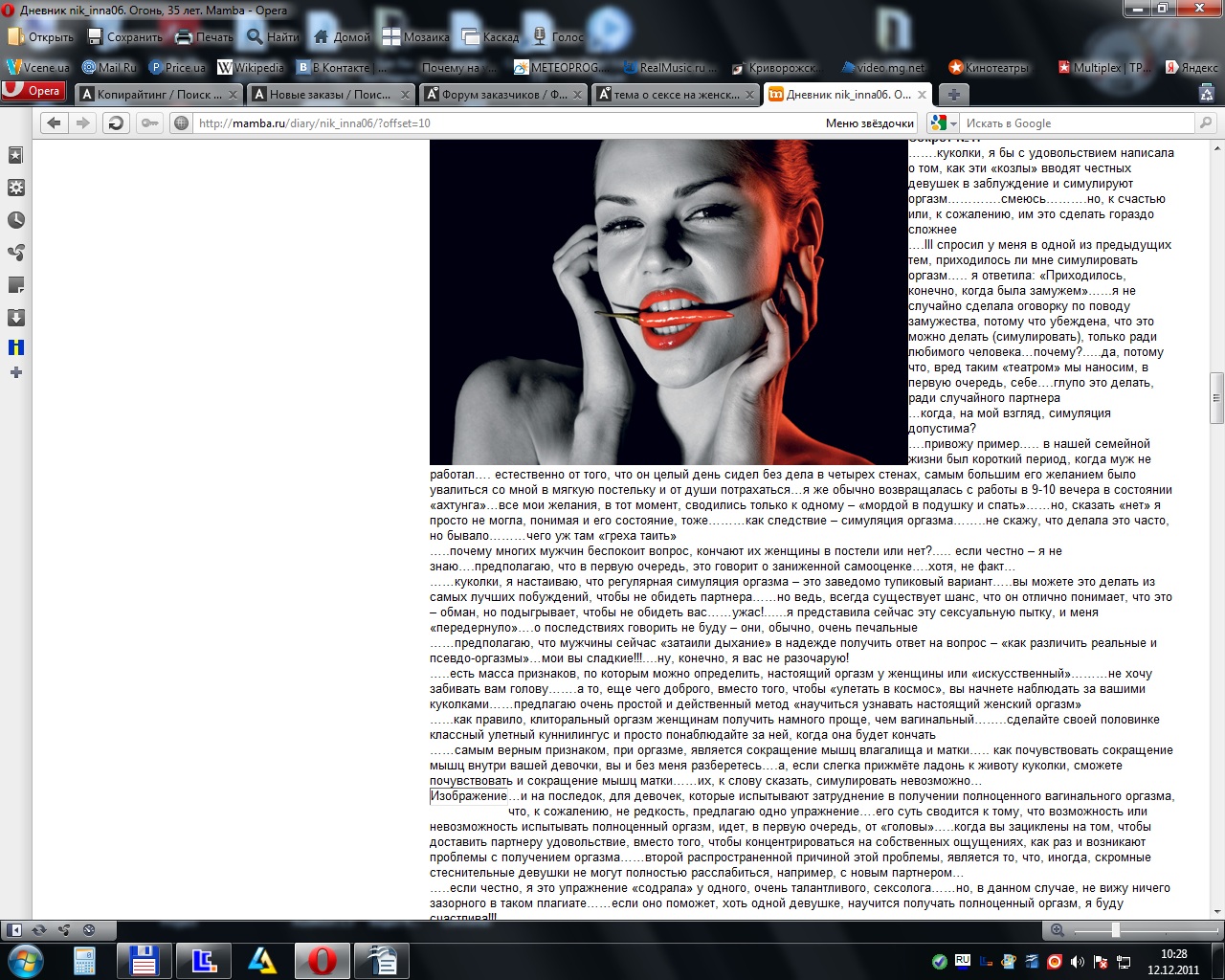The image size is (1225, 980).
Task: Click the globe site badge icon
Action: coord(181,122)
